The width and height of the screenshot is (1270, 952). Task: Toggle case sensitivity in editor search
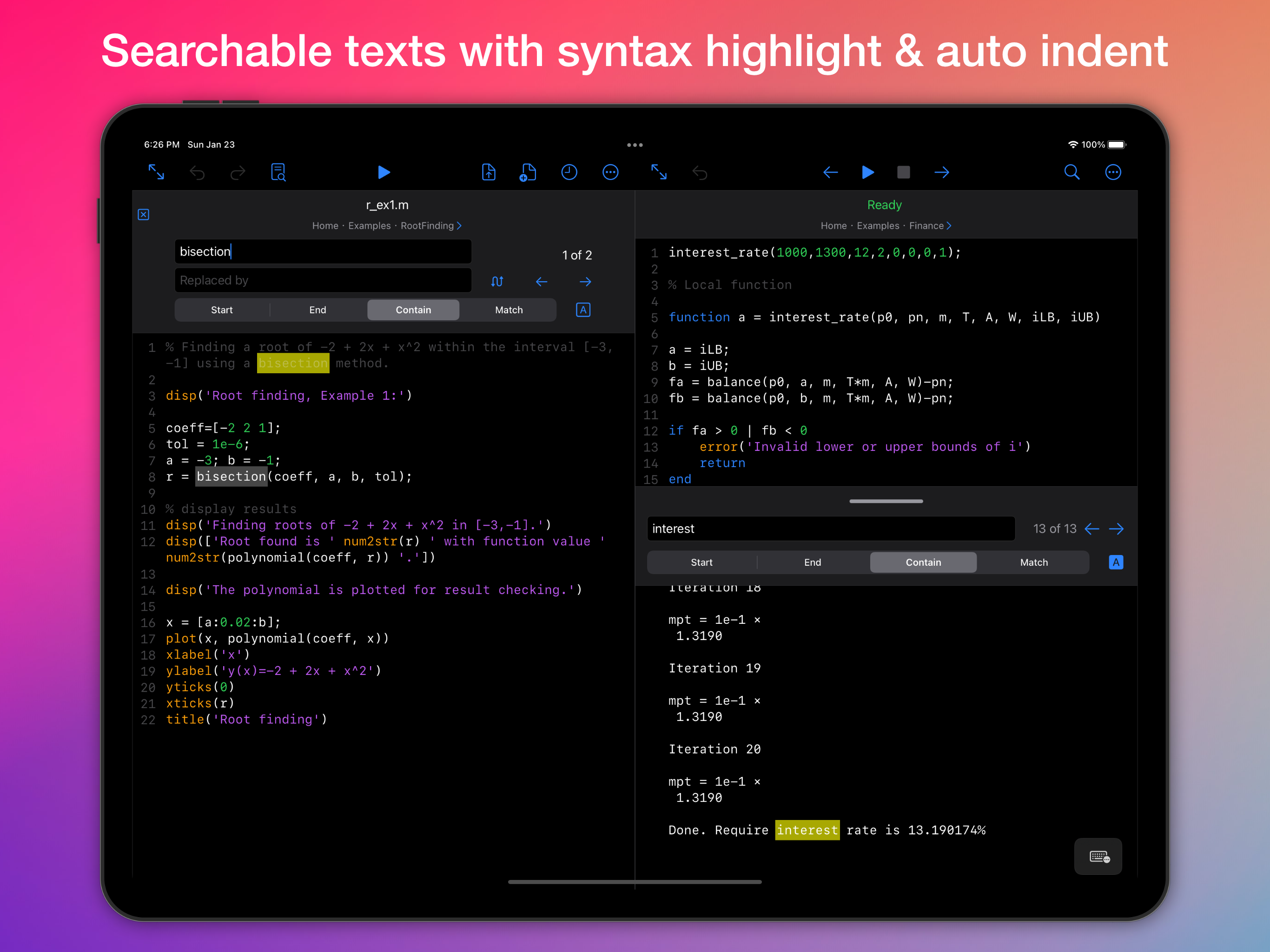pyautogui.click(x=583, y=310)
